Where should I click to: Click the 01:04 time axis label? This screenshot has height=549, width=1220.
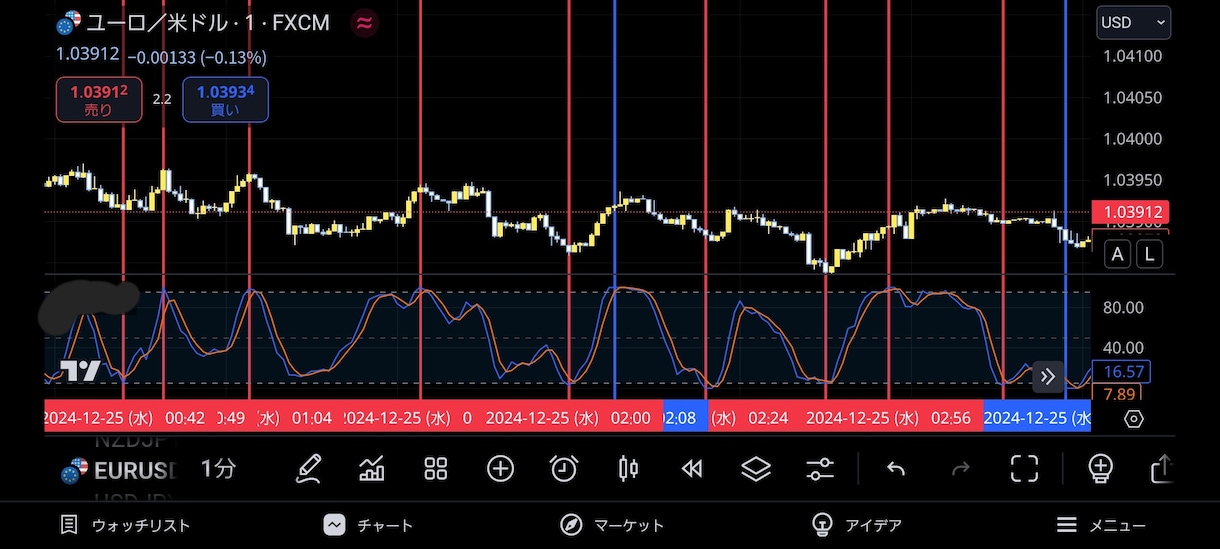coord(311,418)
